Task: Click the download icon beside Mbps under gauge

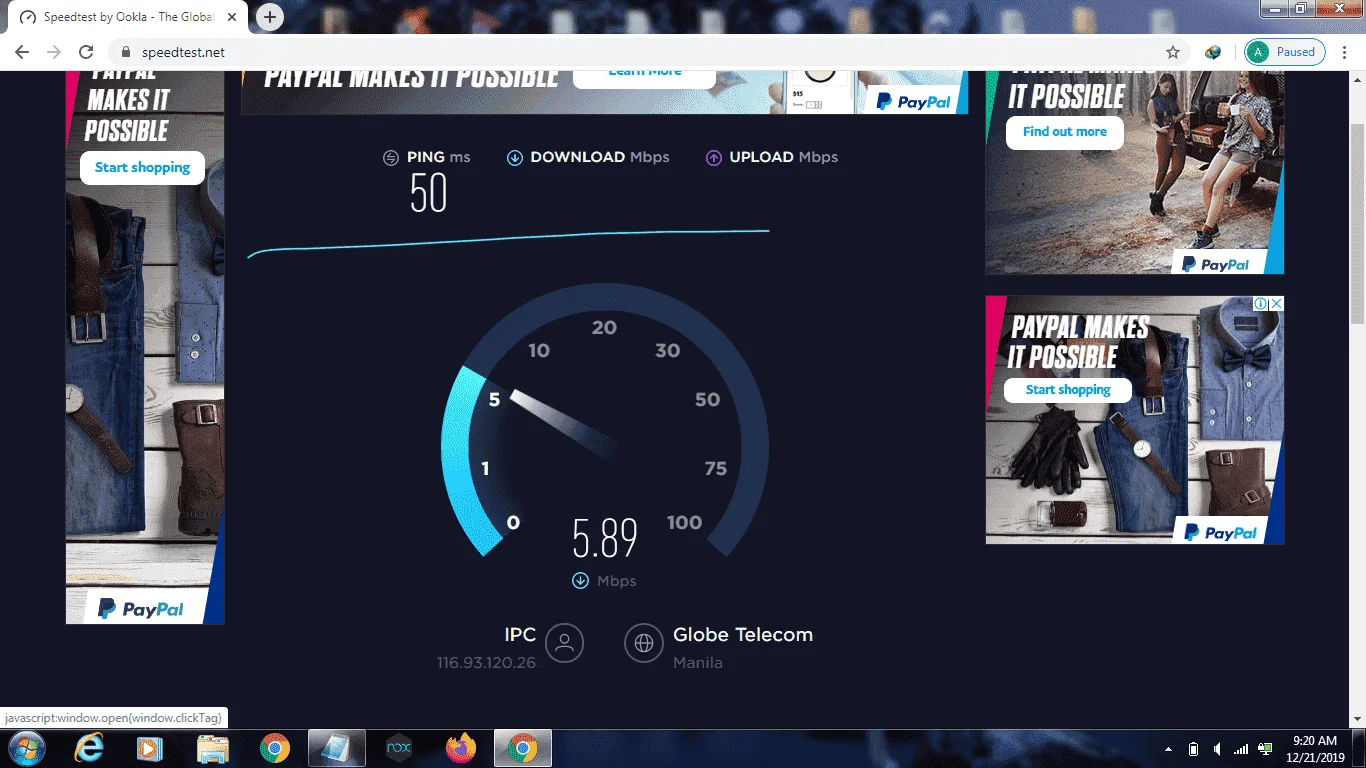Action: (x=580, y=581)
